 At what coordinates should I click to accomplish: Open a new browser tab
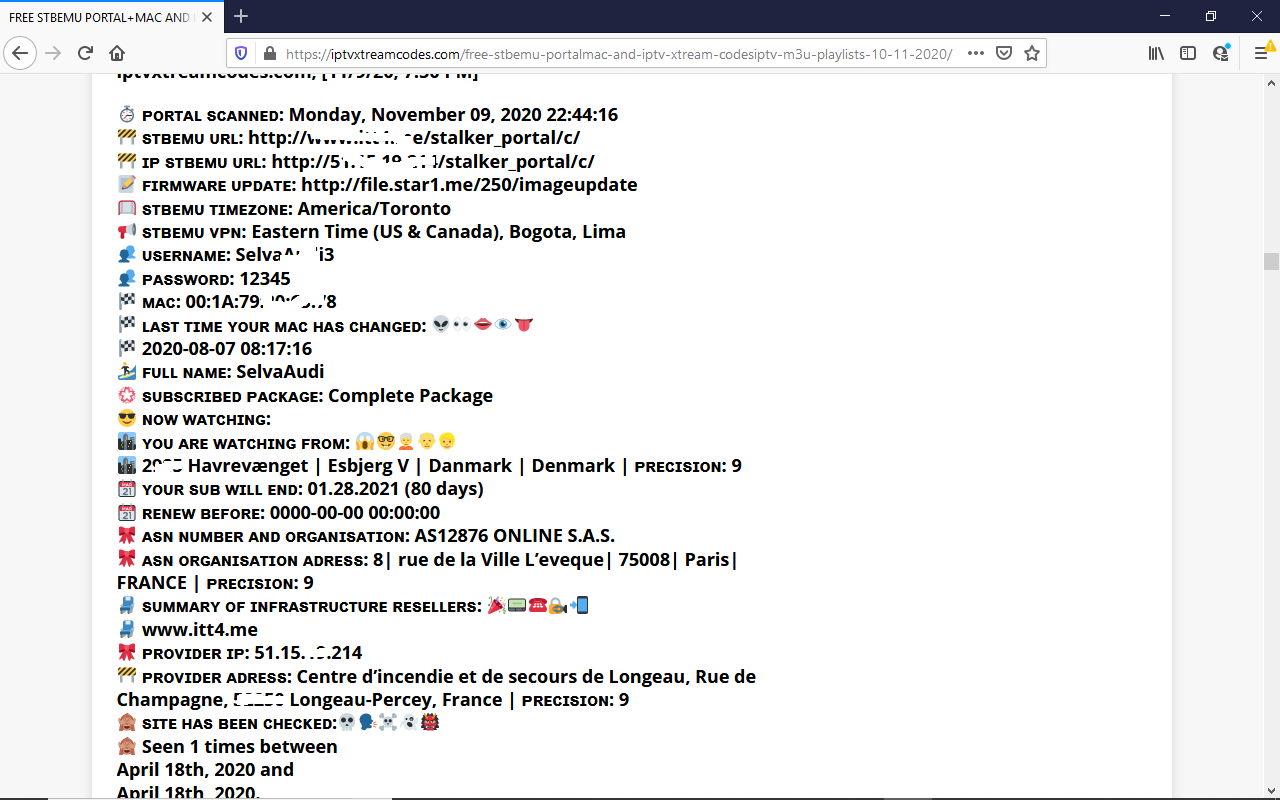(x=241, y=16)
